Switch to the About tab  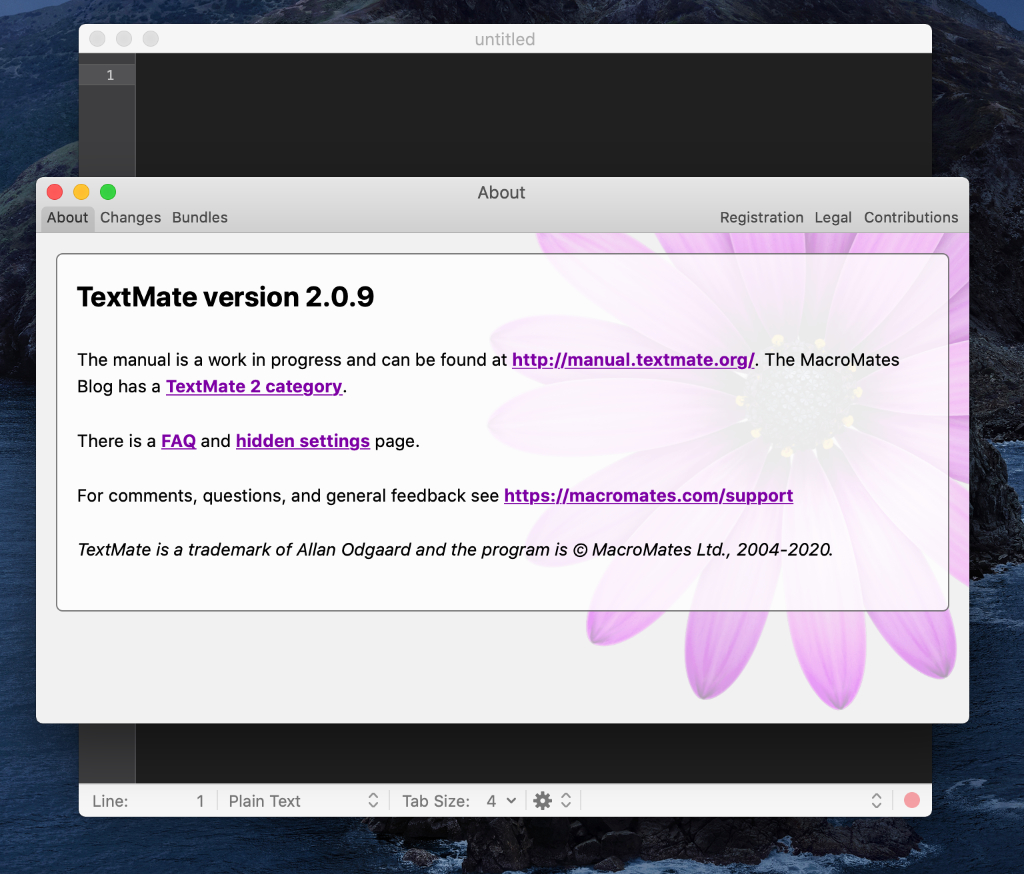point(67,218)
